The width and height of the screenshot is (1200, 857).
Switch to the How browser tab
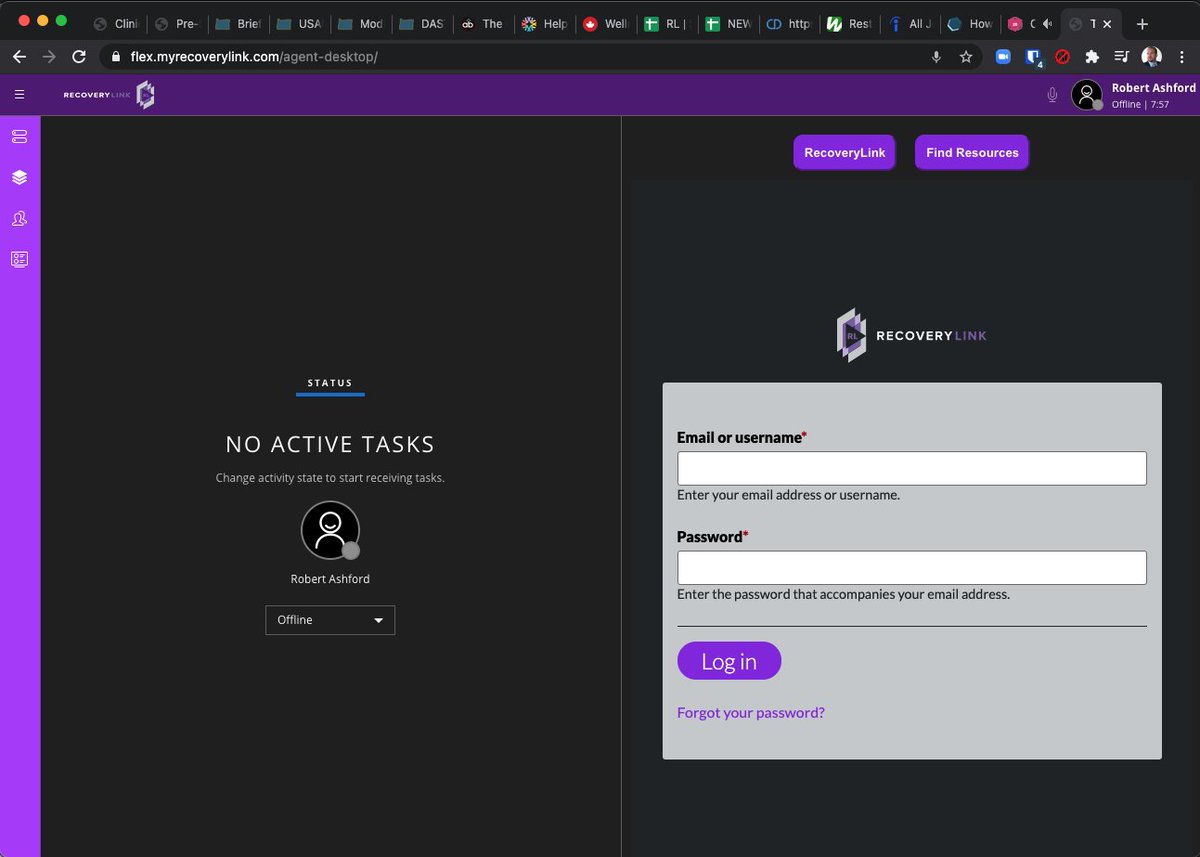(970, 24)
